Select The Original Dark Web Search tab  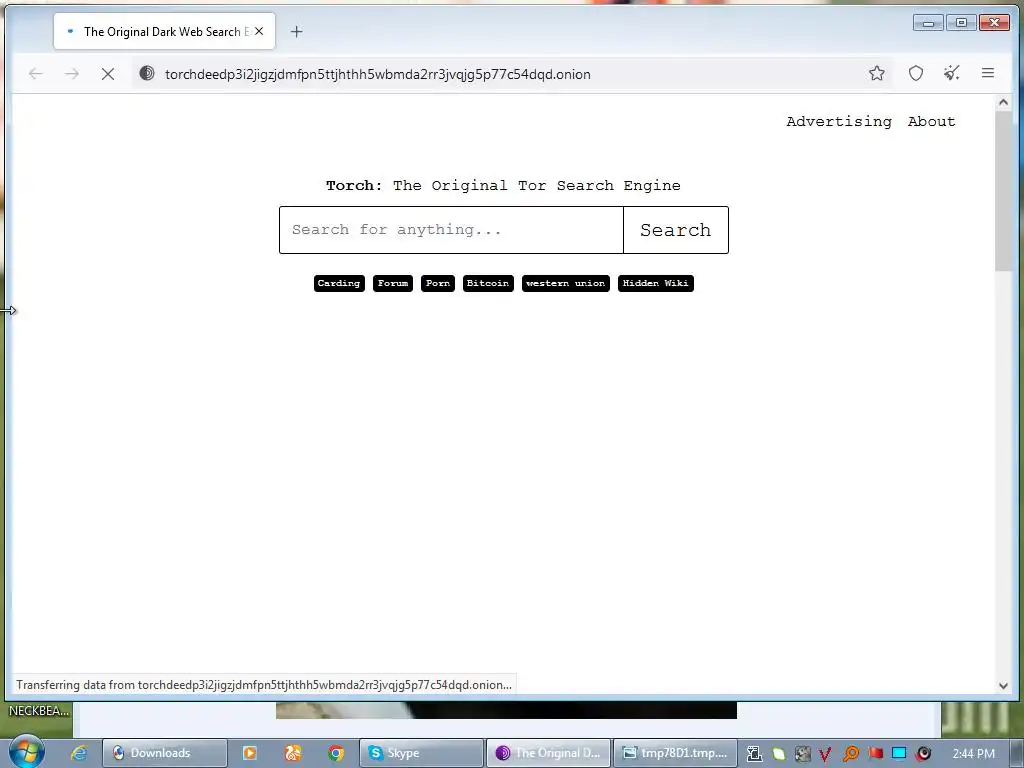tap(165, 31)
